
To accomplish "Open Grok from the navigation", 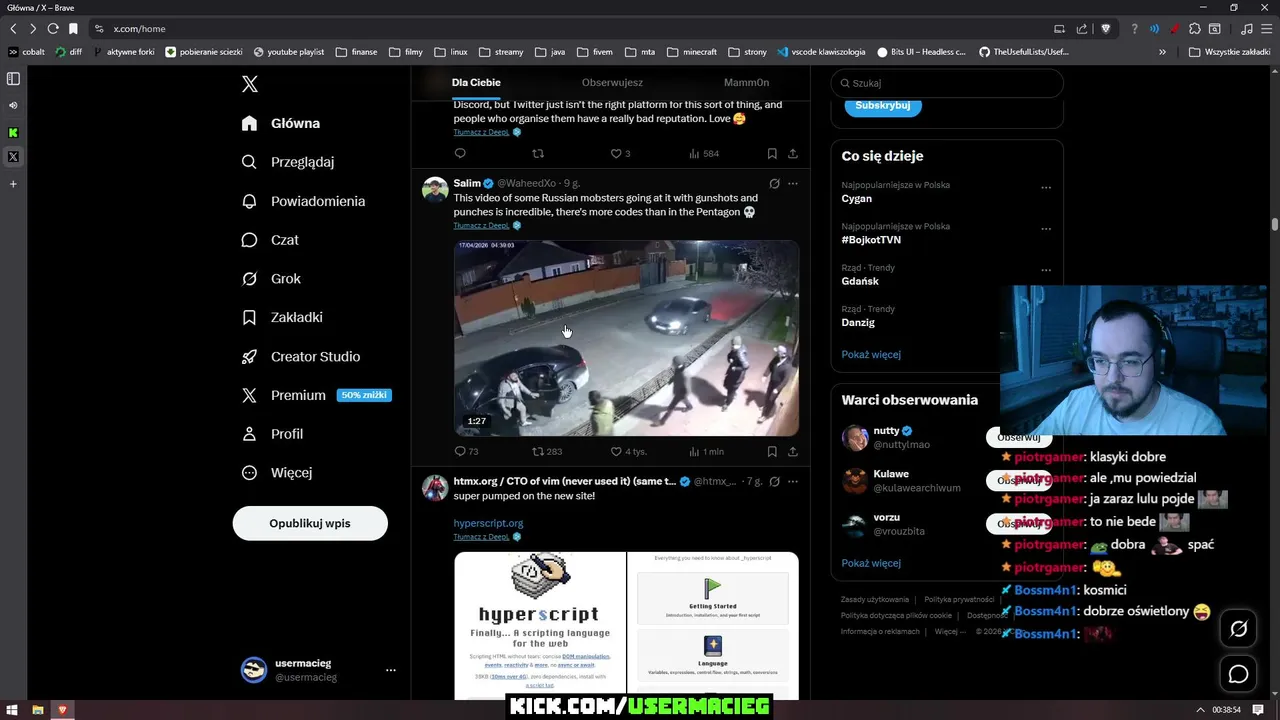I will click(272, 279).
